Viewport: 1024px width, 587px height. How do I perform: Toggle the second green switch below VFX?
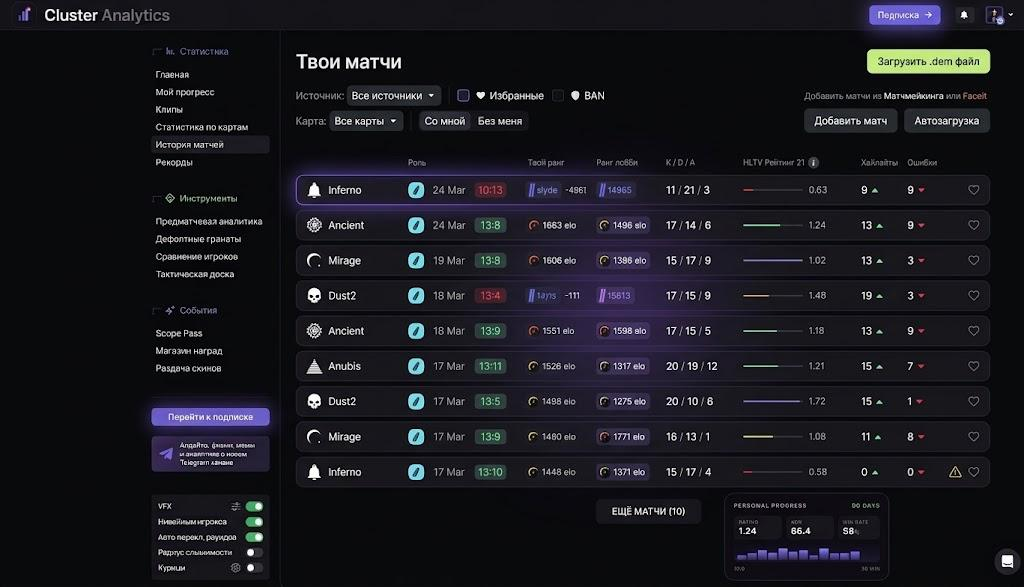(254, 522)
